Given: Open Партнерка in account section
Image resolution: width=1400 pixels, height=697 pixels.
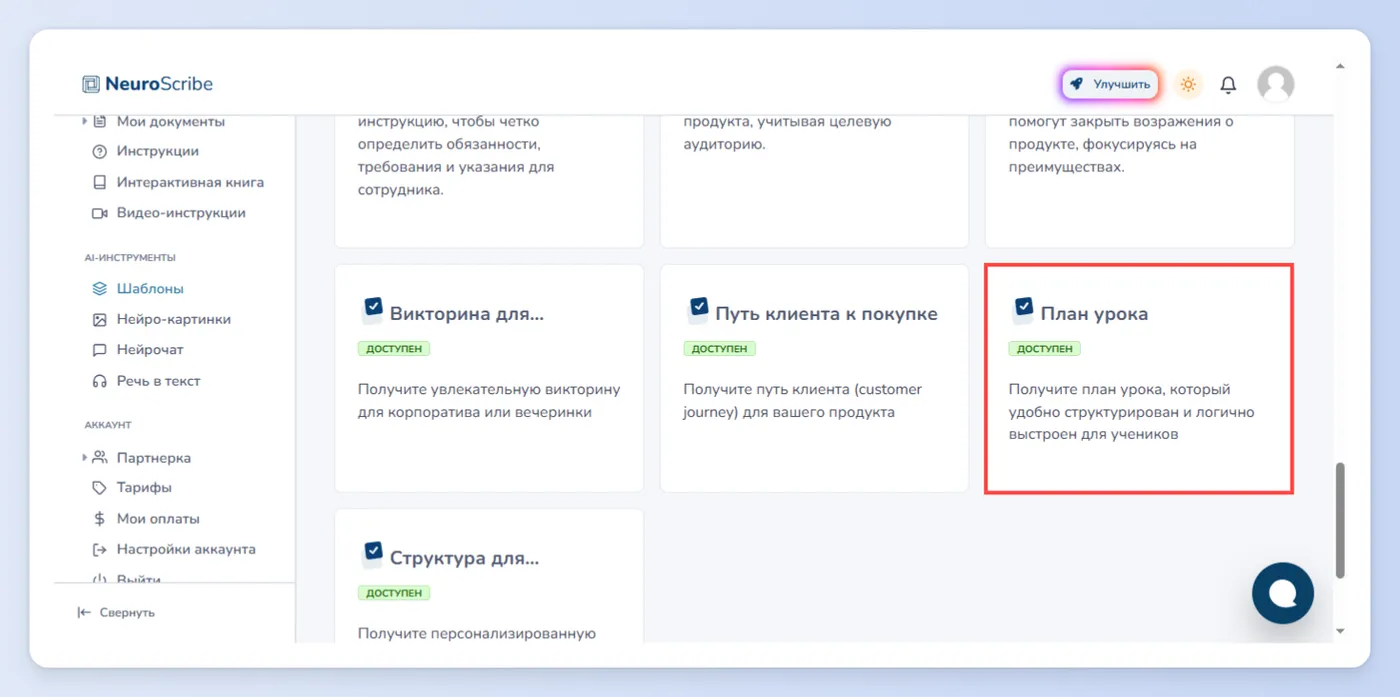Looking at the screenshot, I should point(153,458).
